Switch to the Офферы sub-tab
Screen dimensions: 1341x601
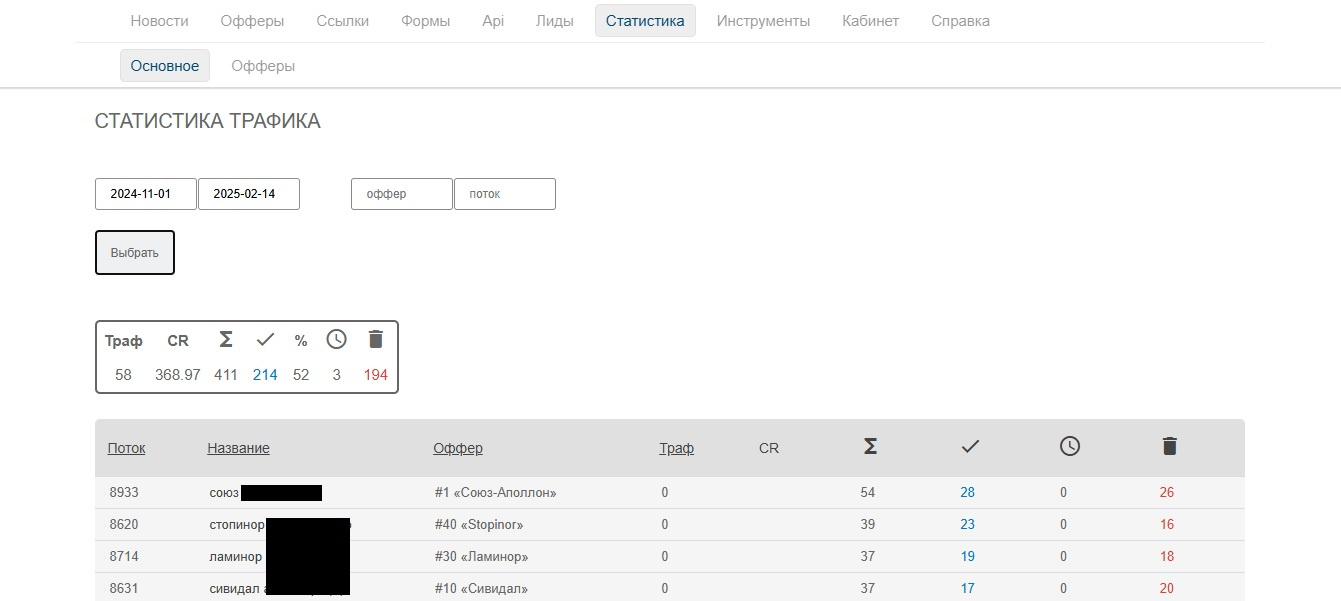263,66
